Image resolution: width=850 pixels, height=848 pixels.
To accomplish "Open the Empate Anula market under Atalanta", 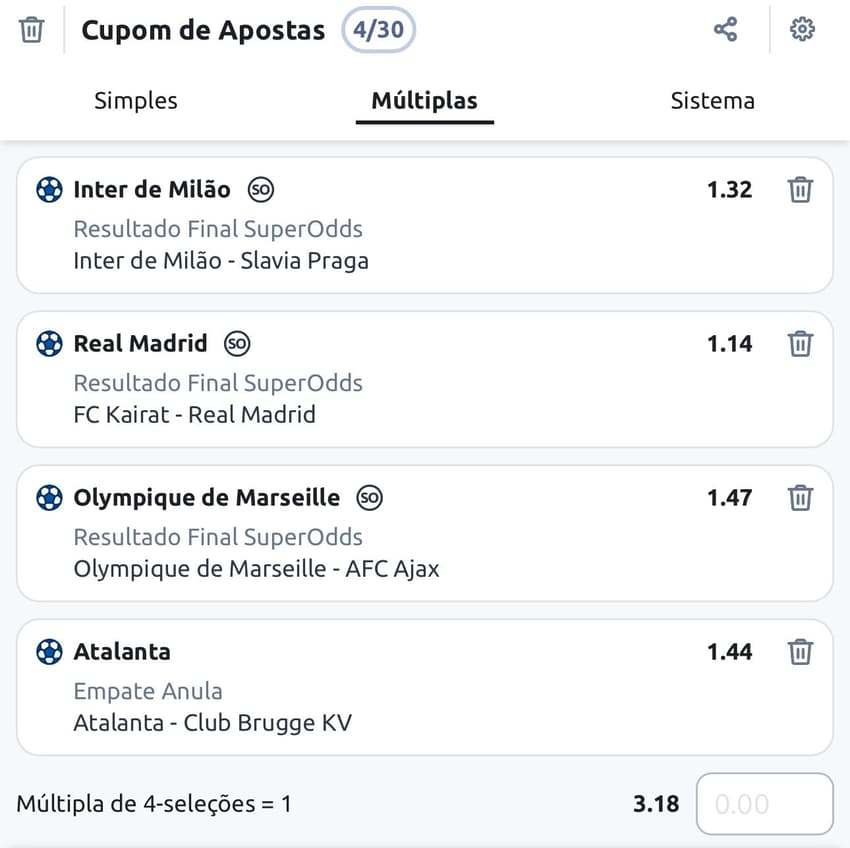I will click(148, 691).
